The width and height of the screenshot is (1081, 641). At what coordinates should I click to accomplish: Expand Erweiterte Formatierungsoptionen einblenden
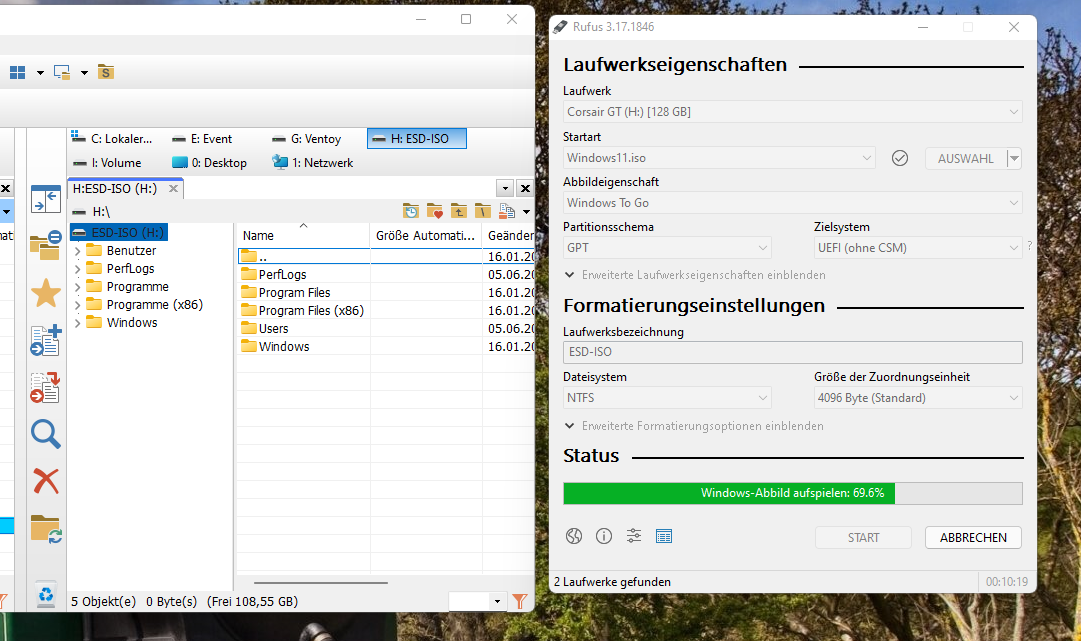[694, 426]
